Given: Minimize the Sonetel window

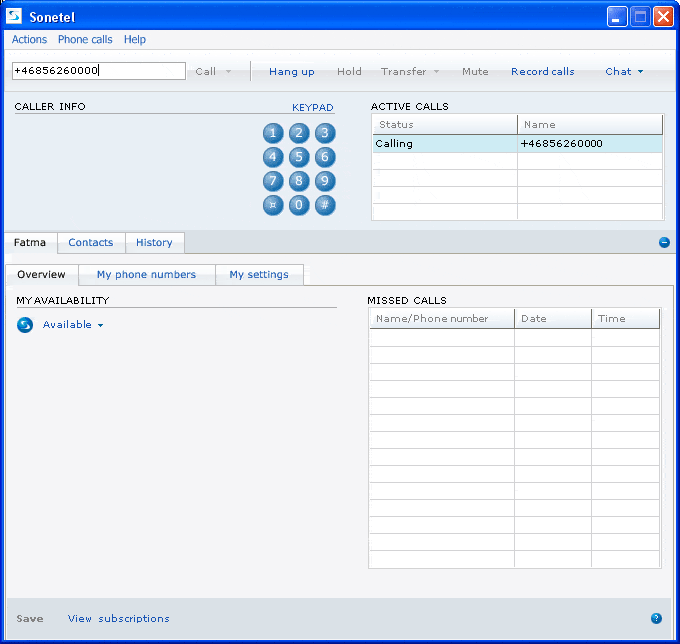Looking at the screenshot, I should [x=617, y=17].
